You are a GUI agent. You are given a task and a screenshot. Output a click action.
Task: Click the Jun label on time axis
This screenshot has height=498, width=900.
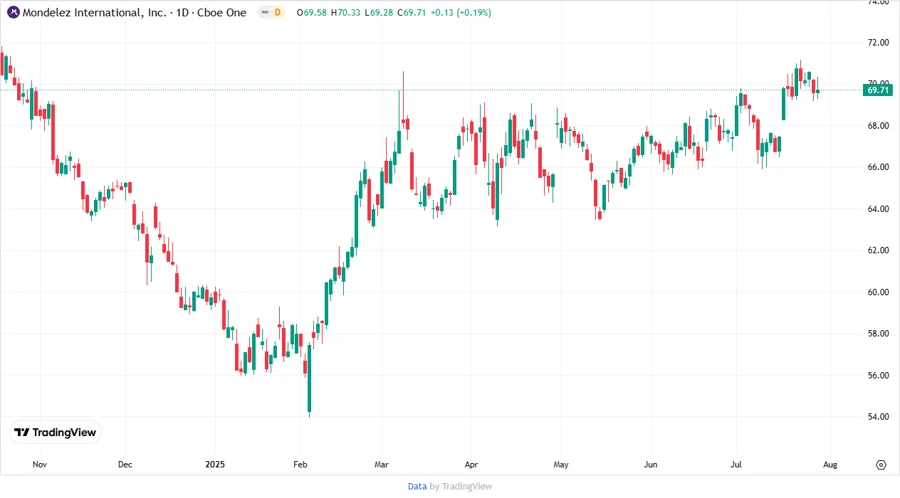coord(650,464)
